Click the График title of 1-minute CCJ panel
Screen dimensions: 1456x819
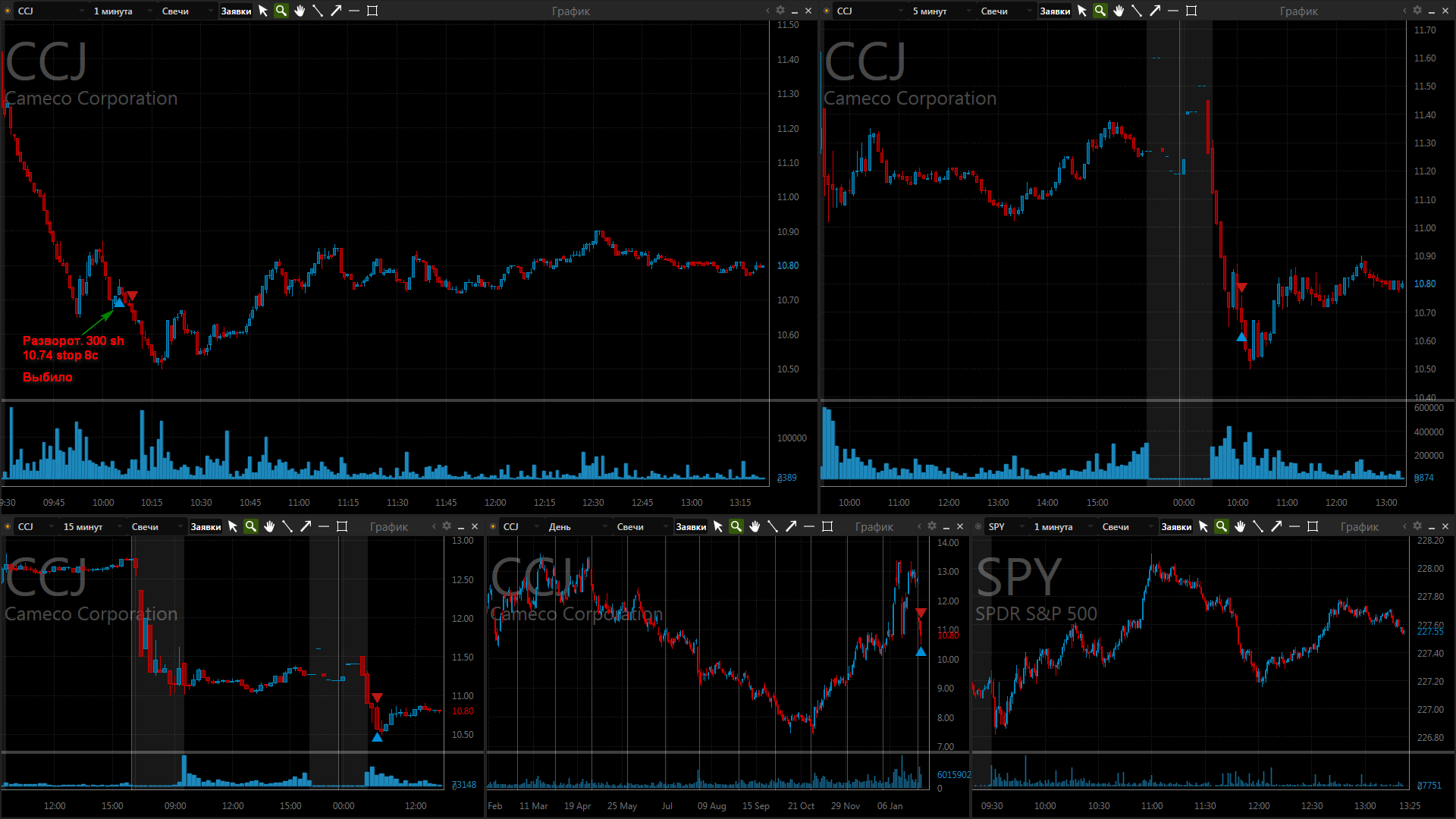point(571,11)
